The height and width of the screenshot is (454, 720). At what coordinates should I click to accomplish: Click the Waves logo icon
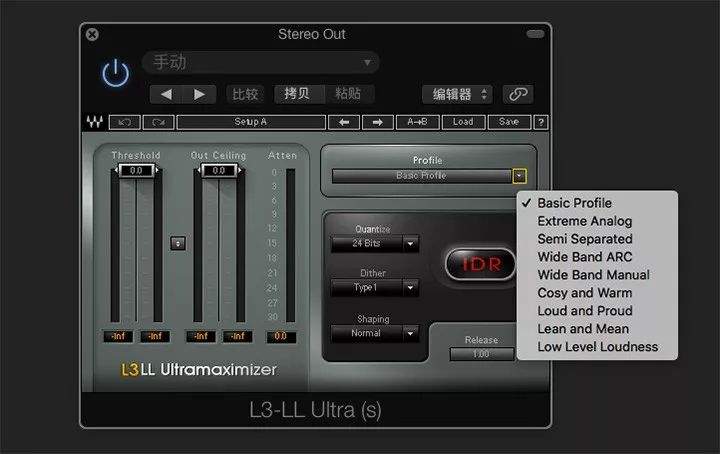[95, 122]
